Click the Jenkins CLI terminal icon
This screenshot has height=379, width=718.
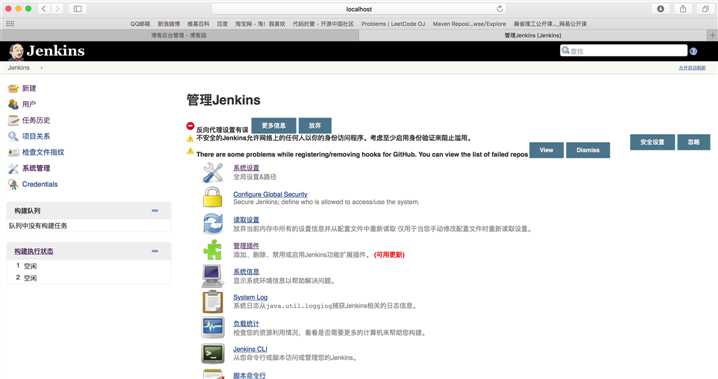[x=213, y=353]
